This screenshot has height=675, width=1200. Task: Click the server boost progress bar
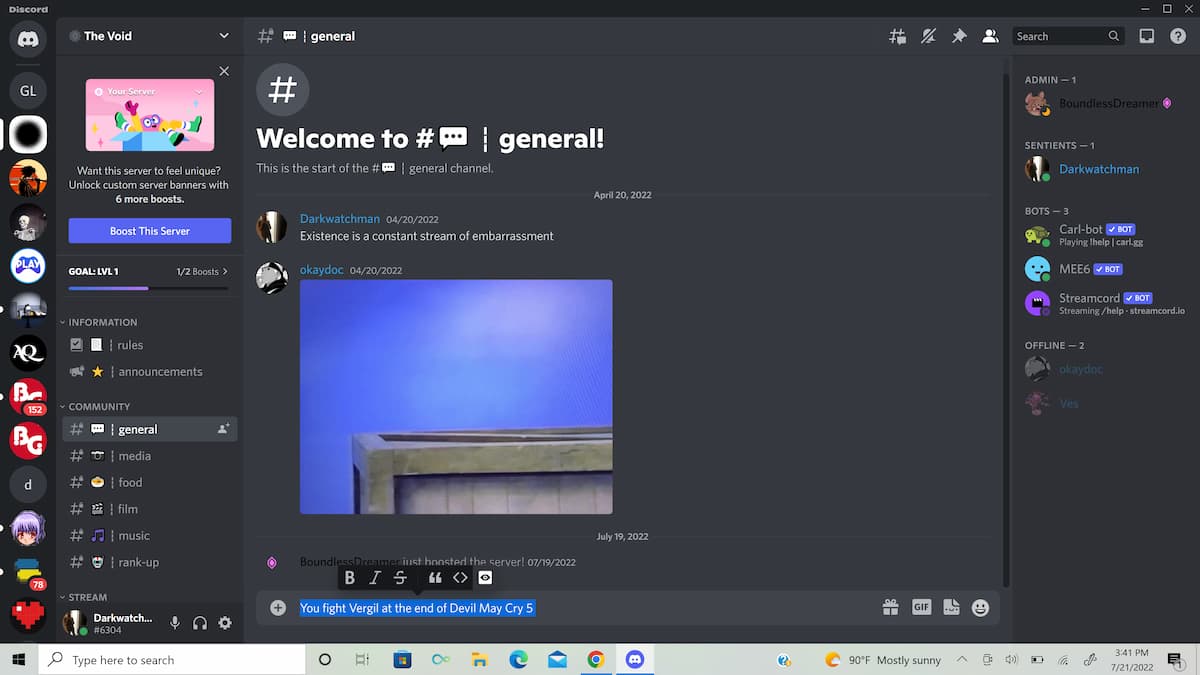point(148,288)
